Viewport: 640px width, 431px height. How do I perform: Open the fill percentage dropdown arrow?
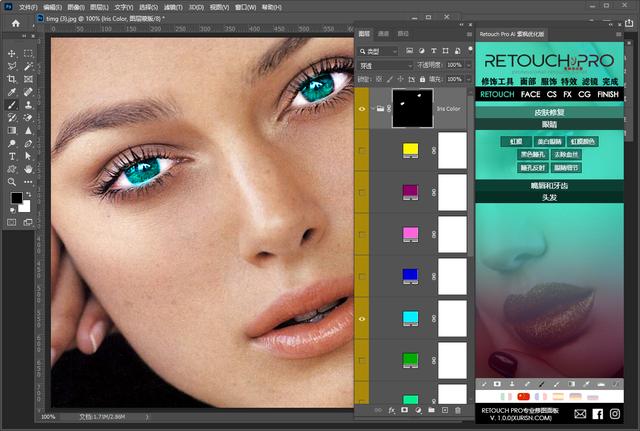click(x=469, y=79)
